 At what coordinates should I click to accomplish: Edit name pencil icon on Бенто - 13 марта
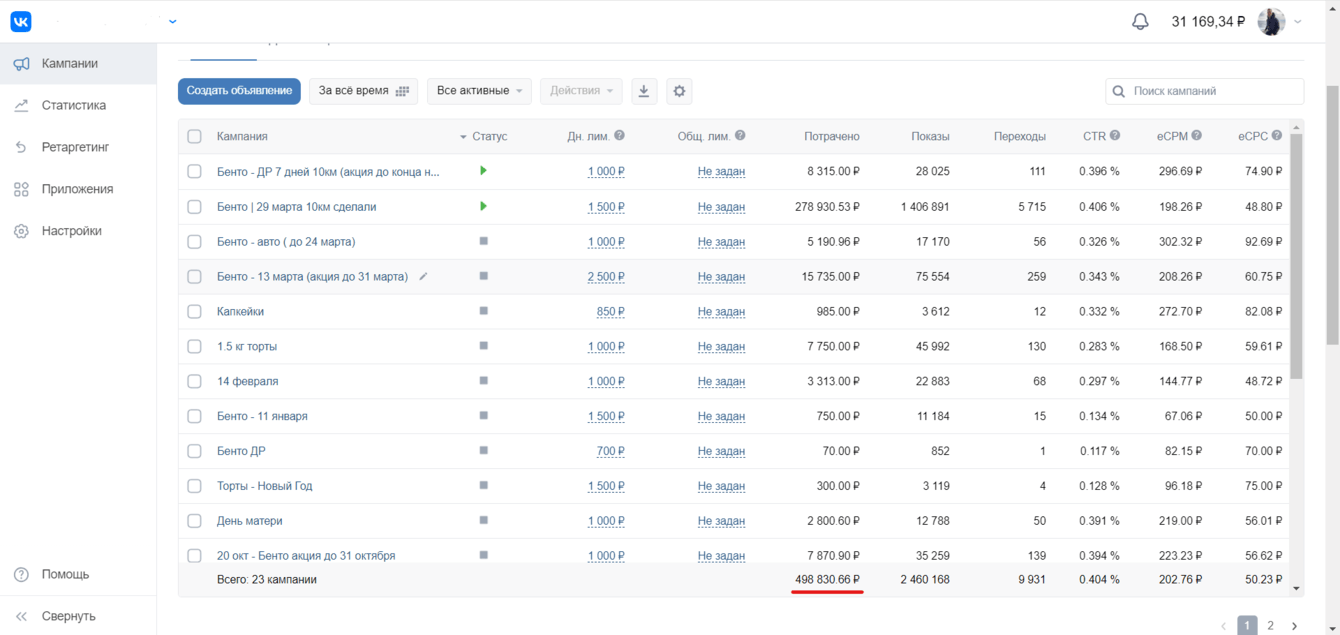423,276
